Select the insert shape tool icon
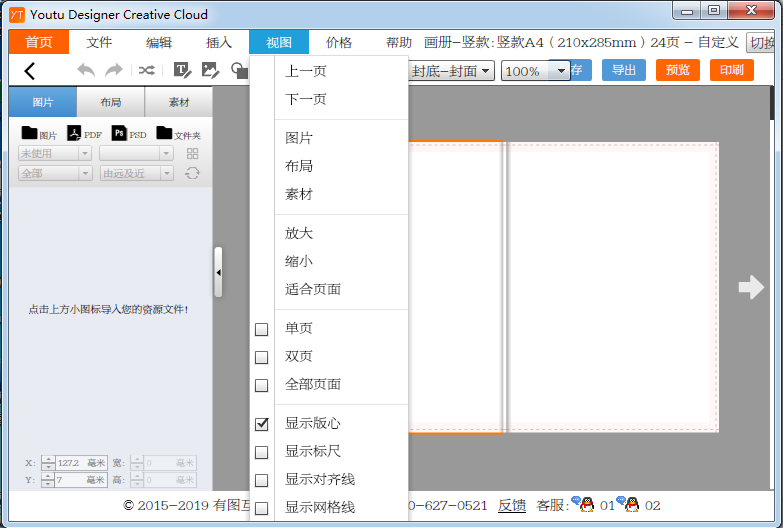 pyautogui.click(x=239, y=70)
